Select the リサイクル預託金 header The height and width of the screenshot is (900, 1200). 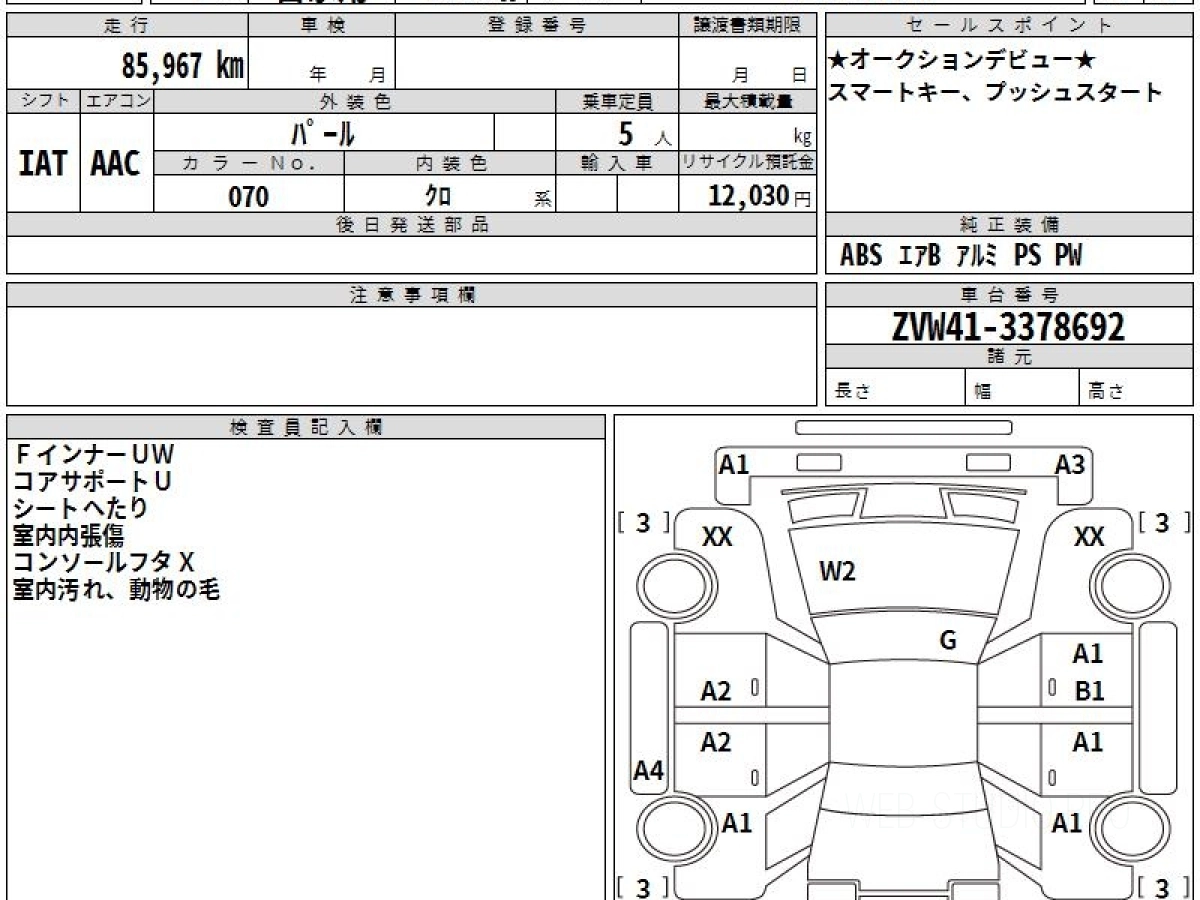point(747,164)
